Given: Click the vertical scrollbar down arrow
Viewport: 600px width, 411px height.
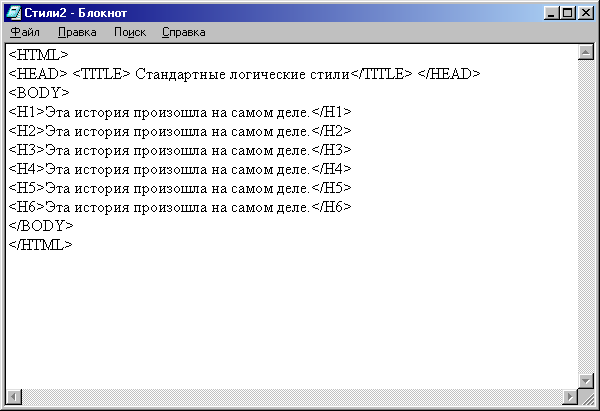Looking at the screenshot, I should pyautogui.click(x=585, y=381).
